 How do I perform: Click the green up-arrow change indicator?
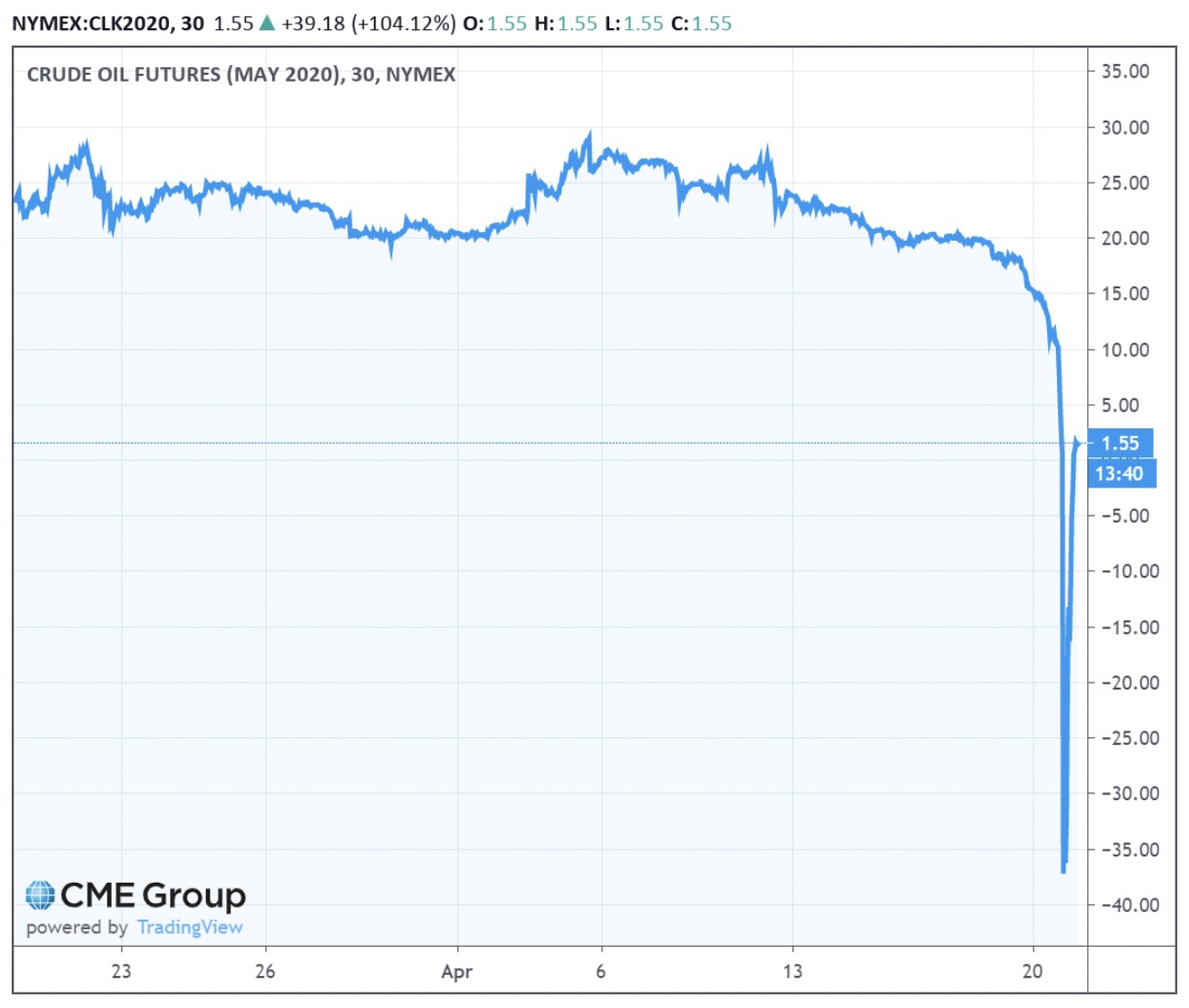pyautogui.click(x=267, y=23)
